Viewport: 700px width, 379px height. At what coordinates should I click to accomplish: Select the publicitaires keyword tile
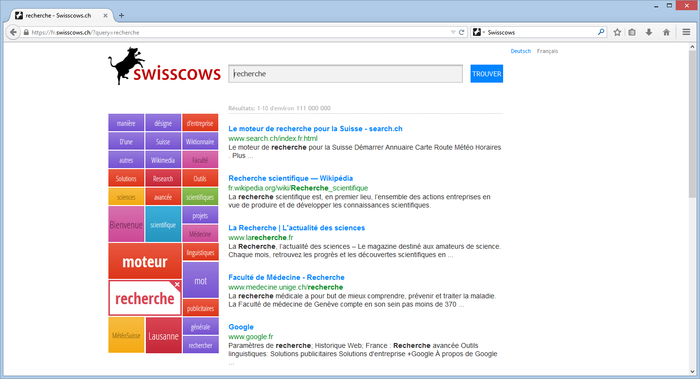(x=200, y=308)
